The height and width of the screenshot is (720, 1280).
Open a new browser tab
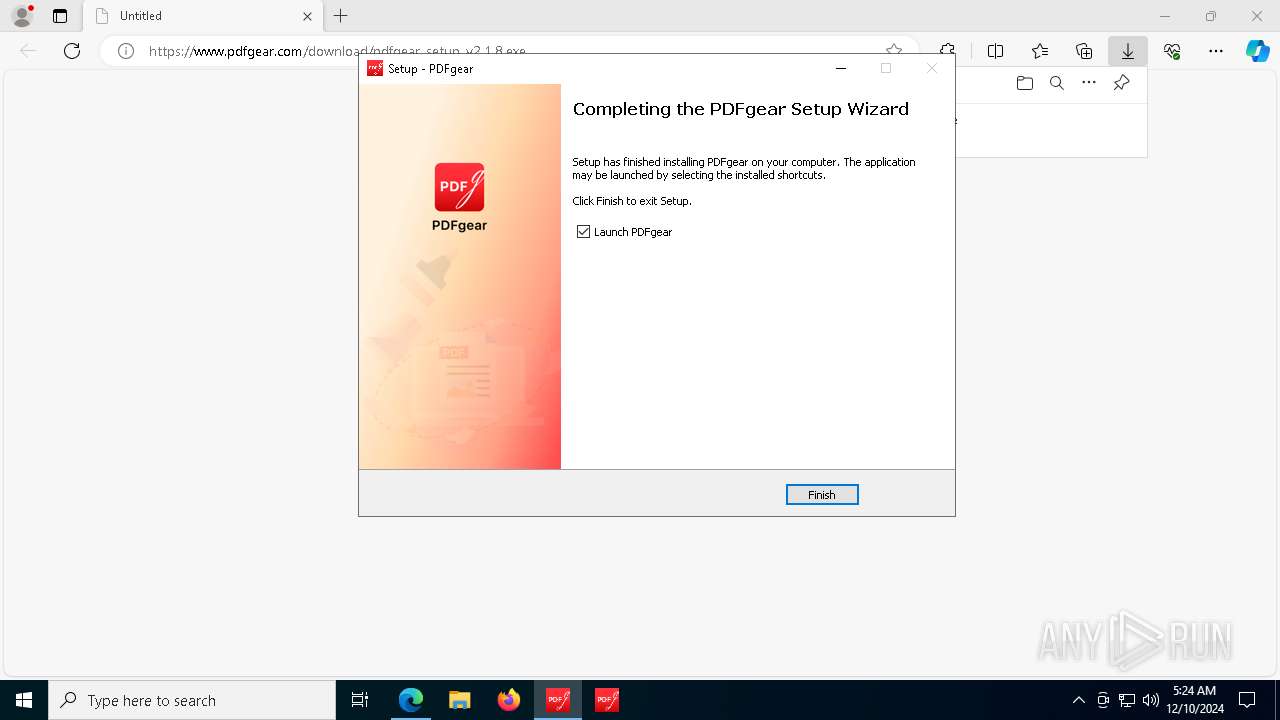(341, 16)
